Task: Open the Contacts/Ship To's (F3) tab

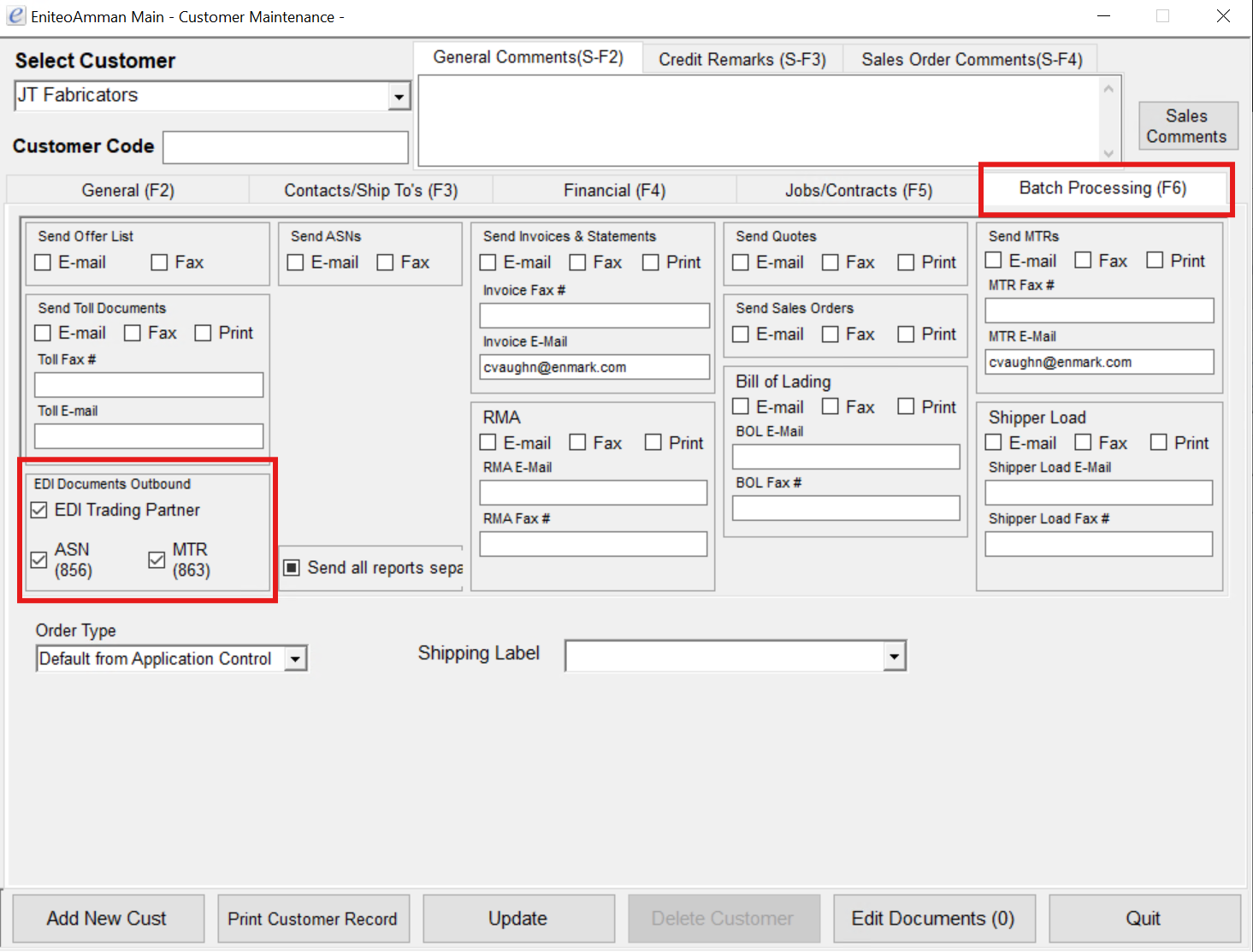Action: pyautogui.click(x=371, y=190)
